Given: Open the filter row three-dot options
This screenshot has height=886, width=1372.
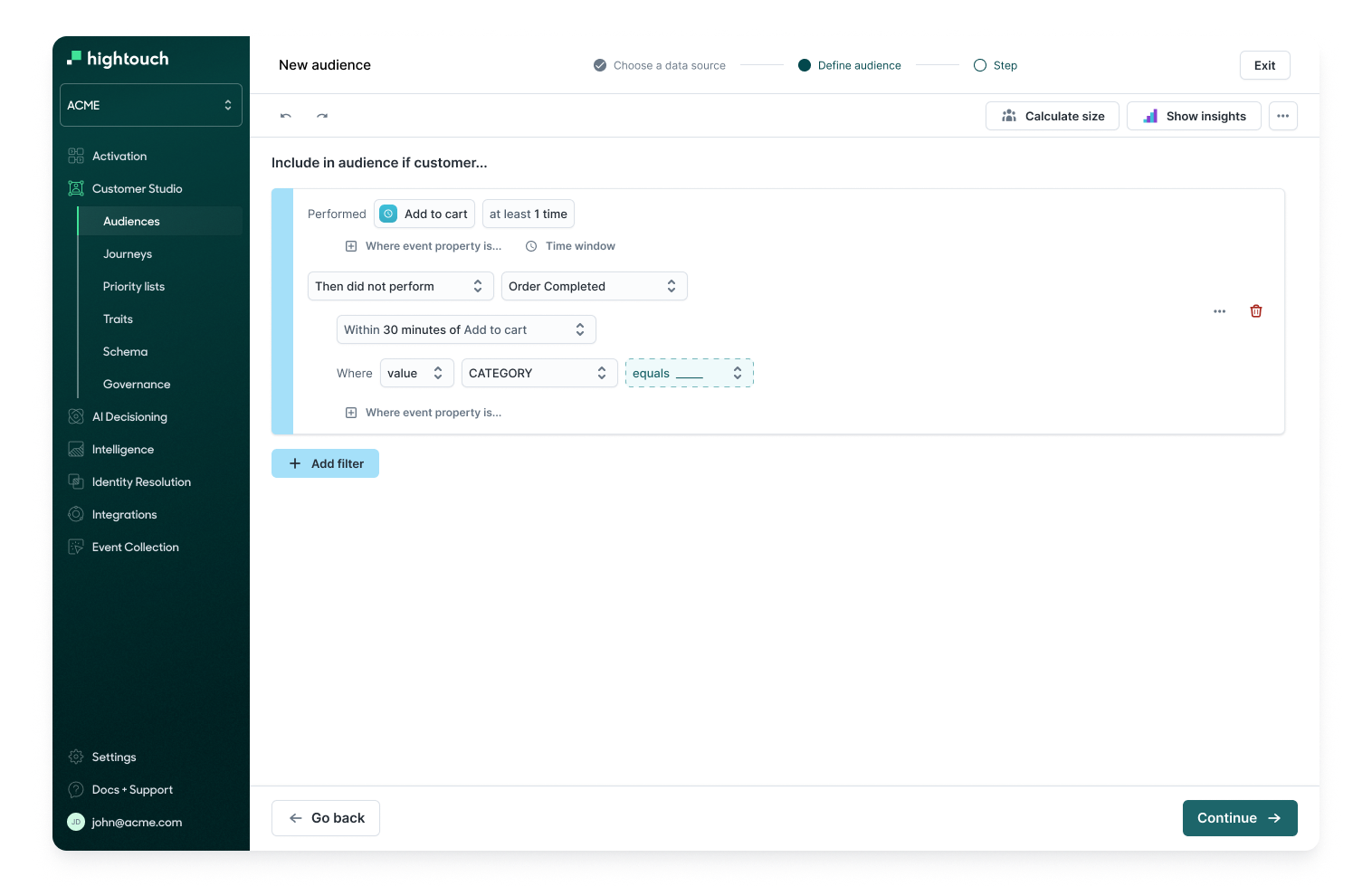Looking at the screenshot, I should (1219, 311).
